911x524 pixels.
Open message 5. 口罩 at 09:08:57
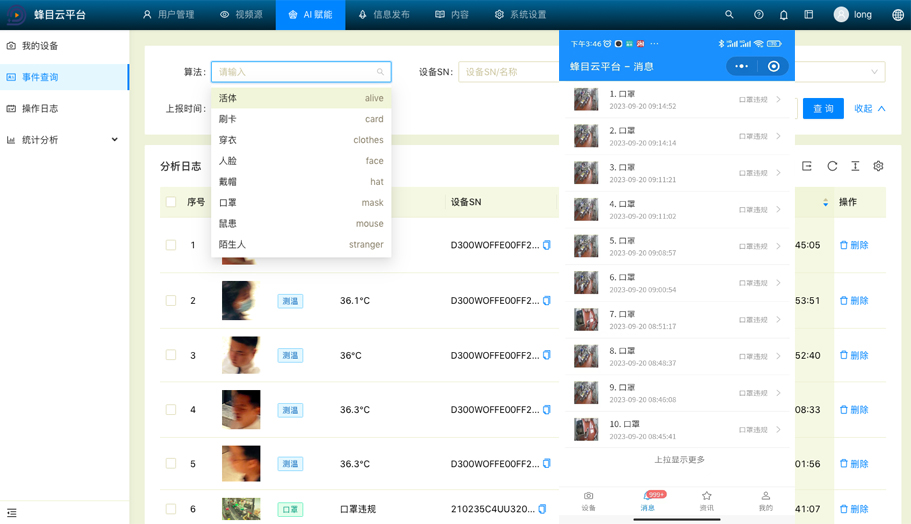(x=677, y=246)
